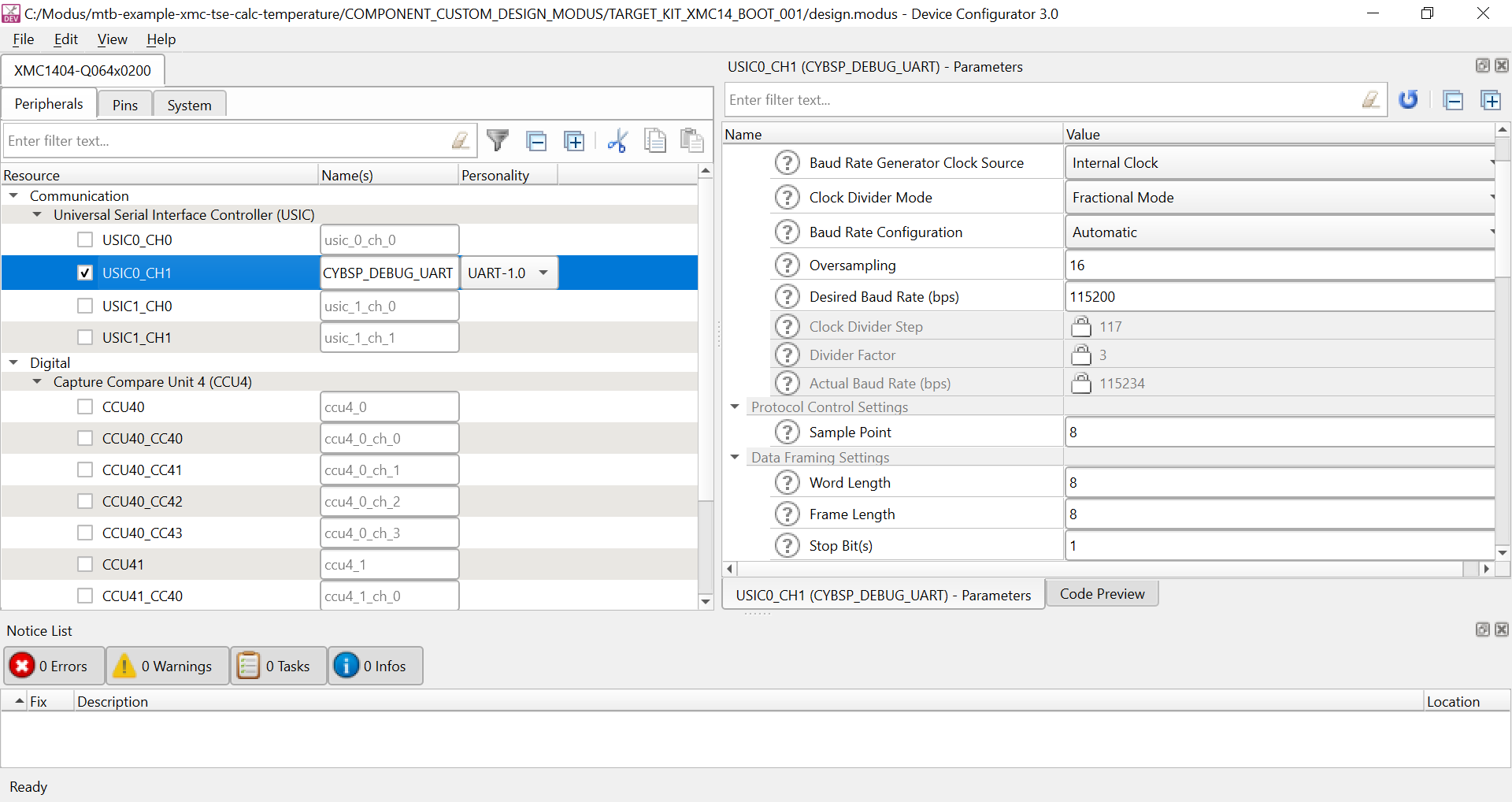Screen dimensions: 1512x802
Task: Open help icon for Word Length
Action: pyautogui.click(x=787, y=483)
